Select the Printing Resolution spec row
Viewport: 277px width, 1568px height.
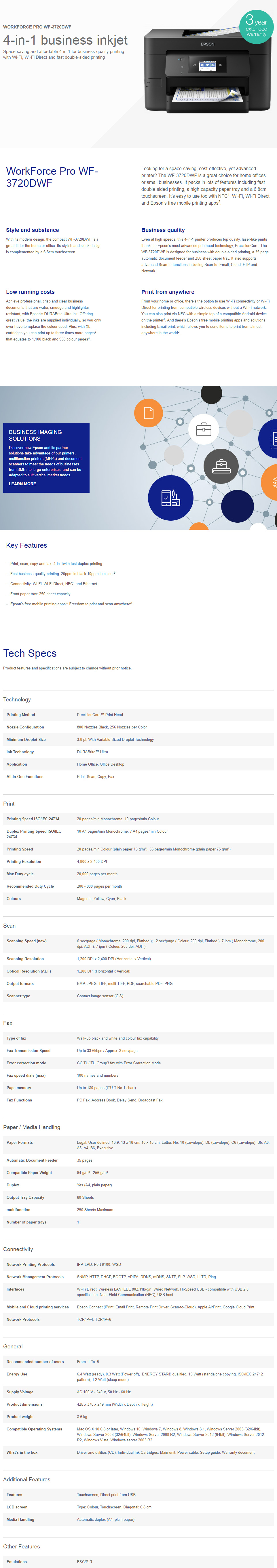pos(138,861)
